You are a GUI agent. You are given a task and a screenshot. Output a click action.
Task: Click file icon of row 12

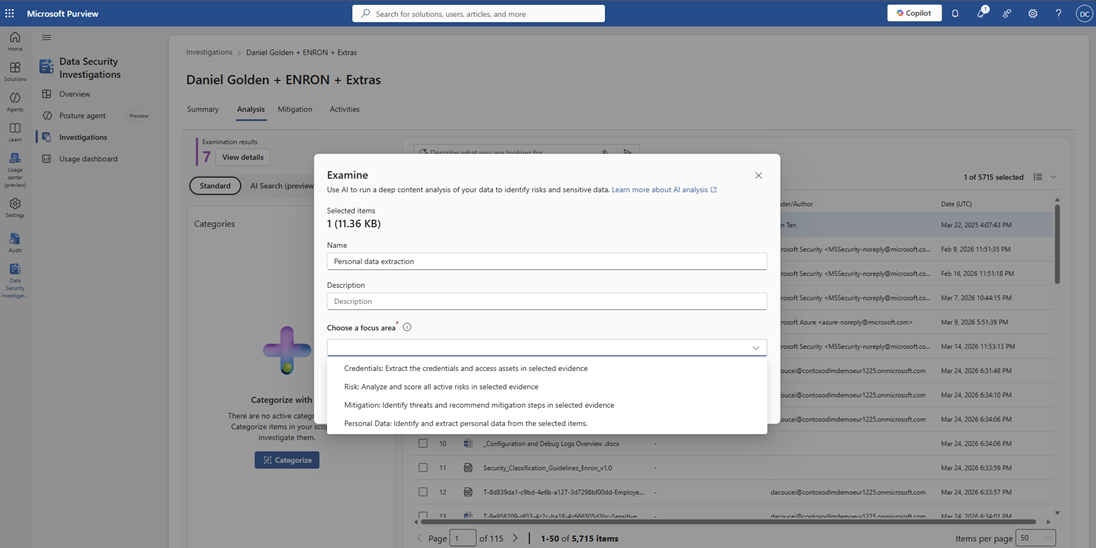click(x=468, y=492)
